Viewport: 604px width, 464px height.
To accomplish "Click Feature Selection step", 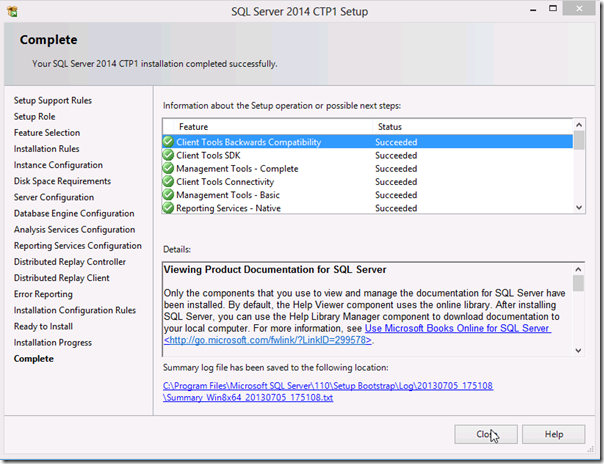I will (x=47, y=132).
